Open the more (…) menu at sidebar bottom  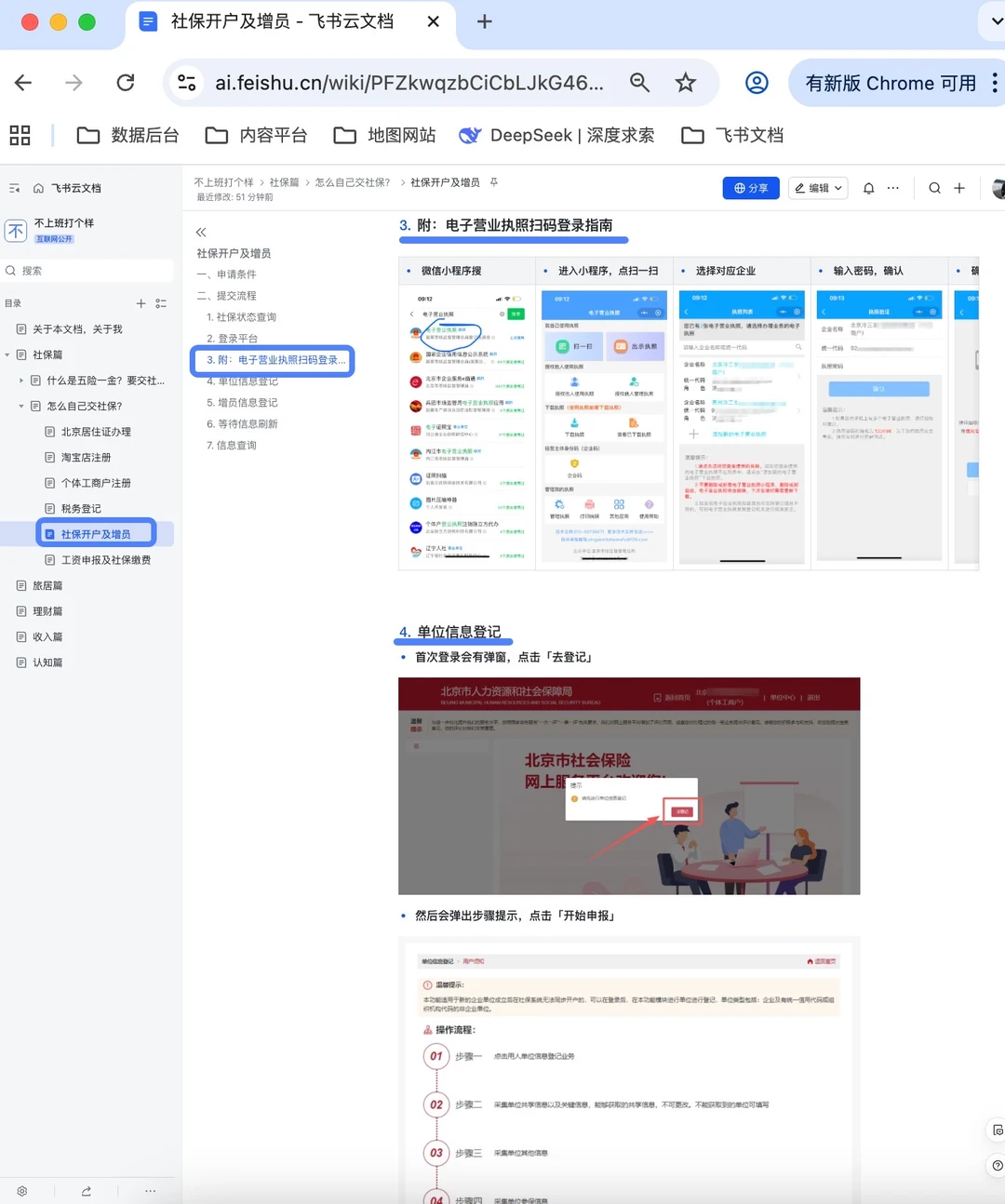[x=151, y=1191]
